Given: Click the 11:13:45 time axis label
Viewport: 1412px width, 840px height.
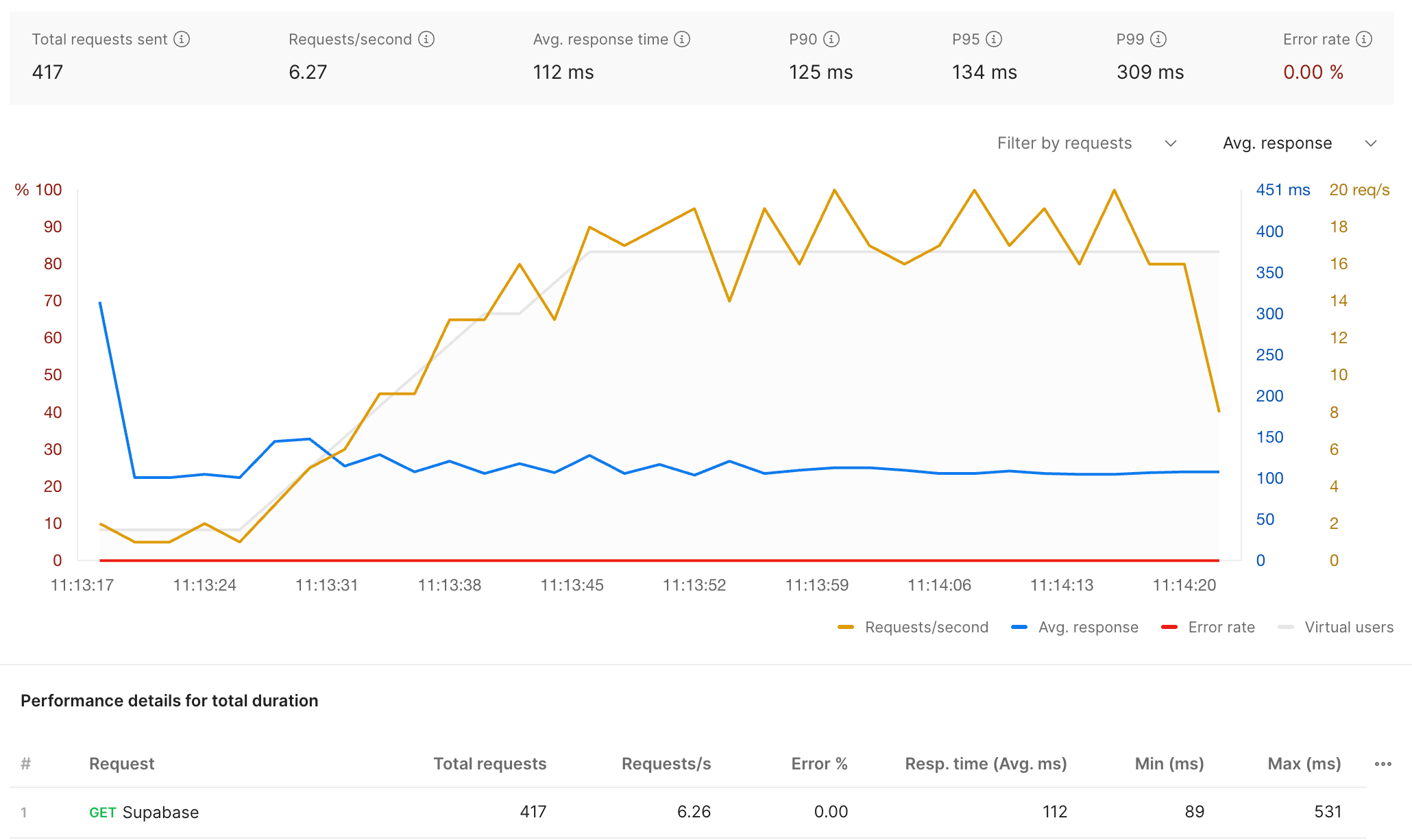Looking at the screenshot, I should pyautogui.click(x=572, y=585).
